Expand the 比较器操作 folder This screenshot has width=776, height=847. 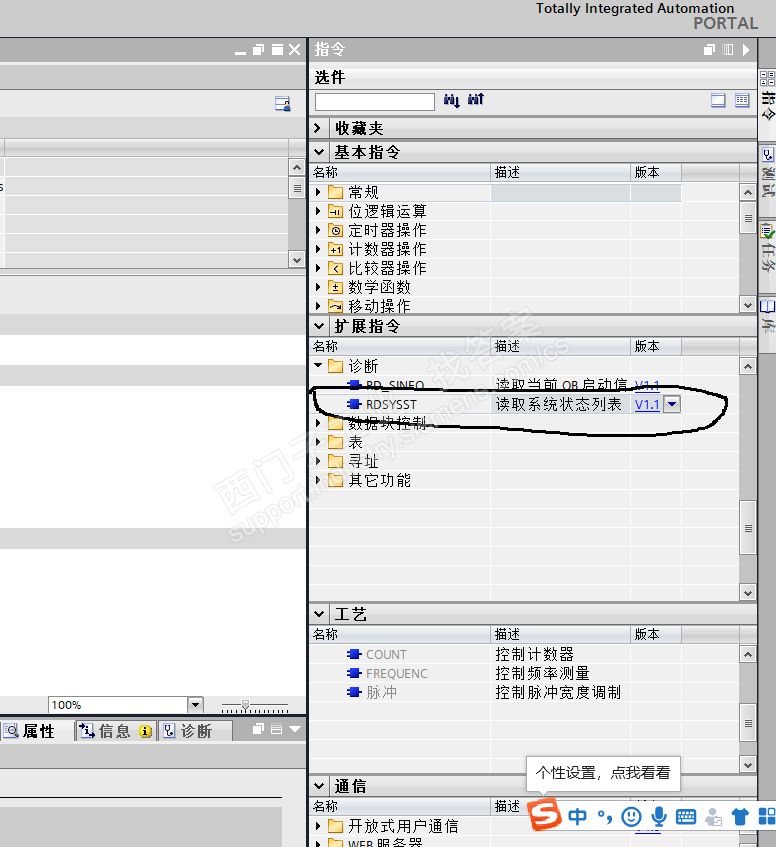click(318, 268)
